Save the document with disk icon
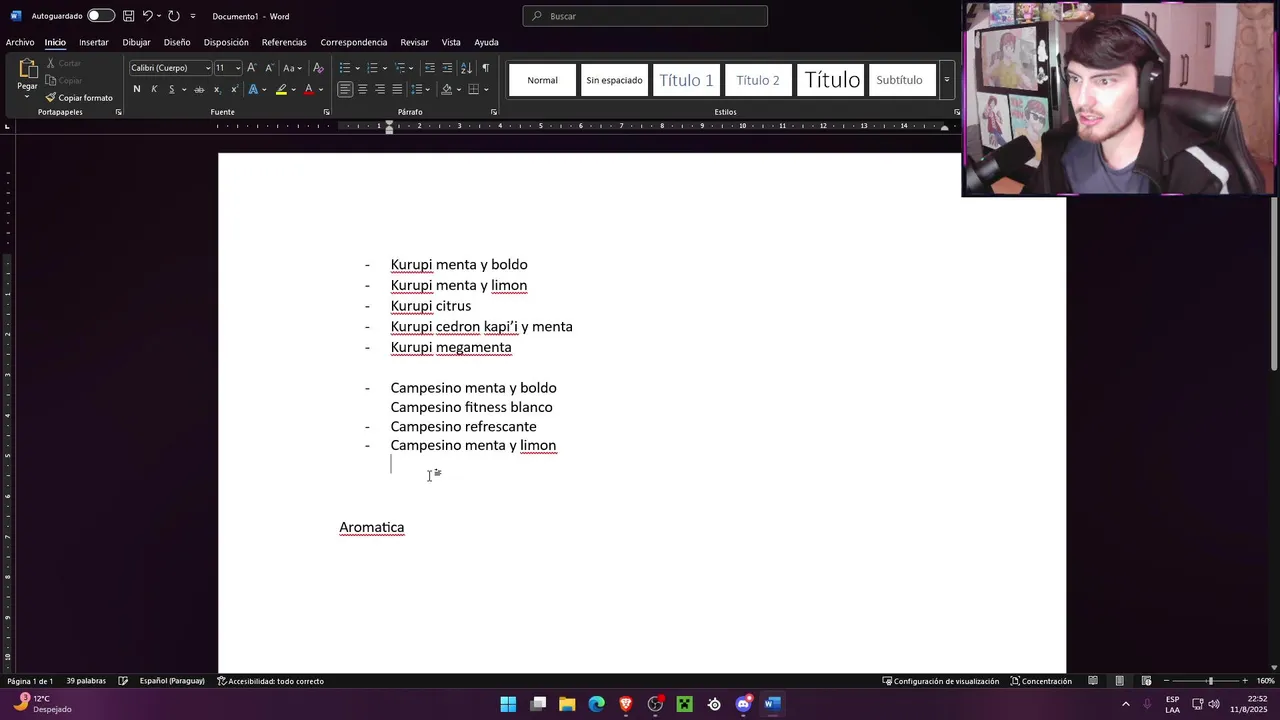Viewport: 1280px width, 720px height. click(128, 16)
